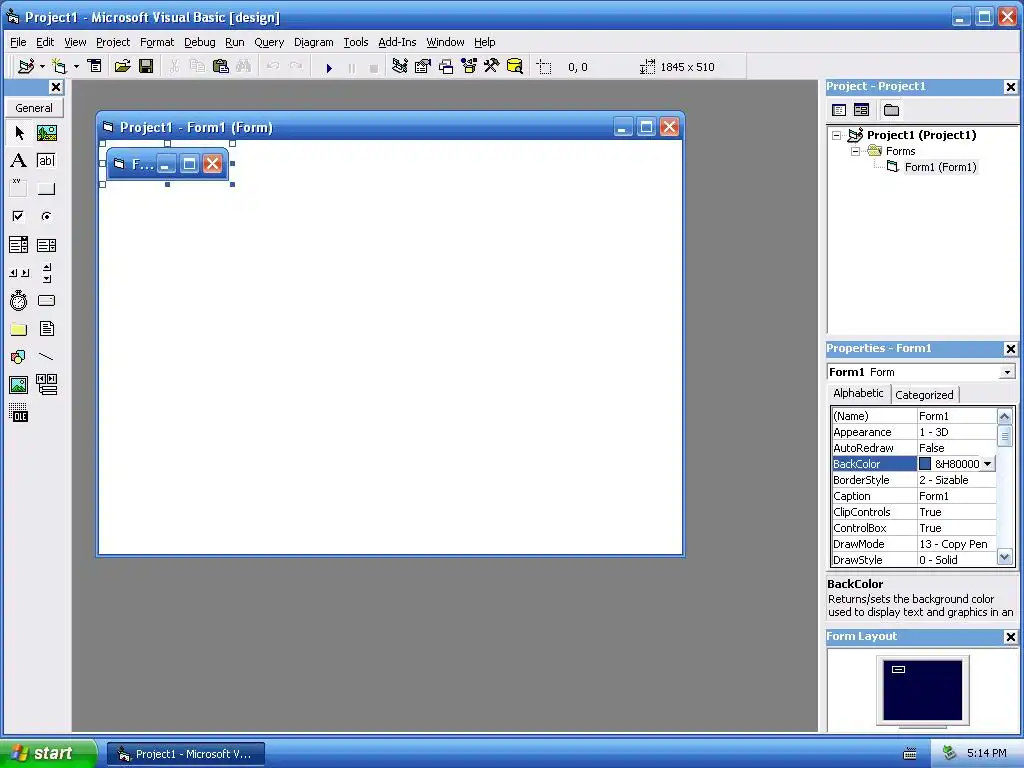
Task: Open the Project Explorer toolbar icon
Action: (x=400, y=67)
